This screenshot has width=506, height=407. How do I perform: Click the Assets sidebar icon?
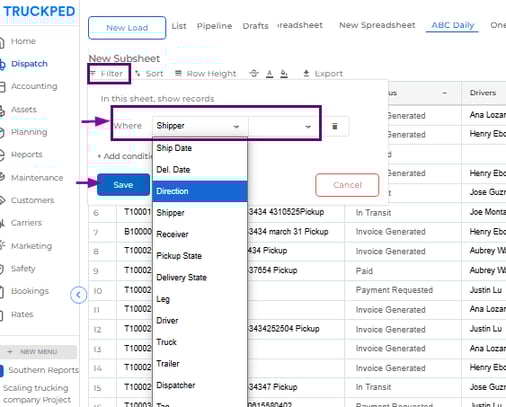2,110
